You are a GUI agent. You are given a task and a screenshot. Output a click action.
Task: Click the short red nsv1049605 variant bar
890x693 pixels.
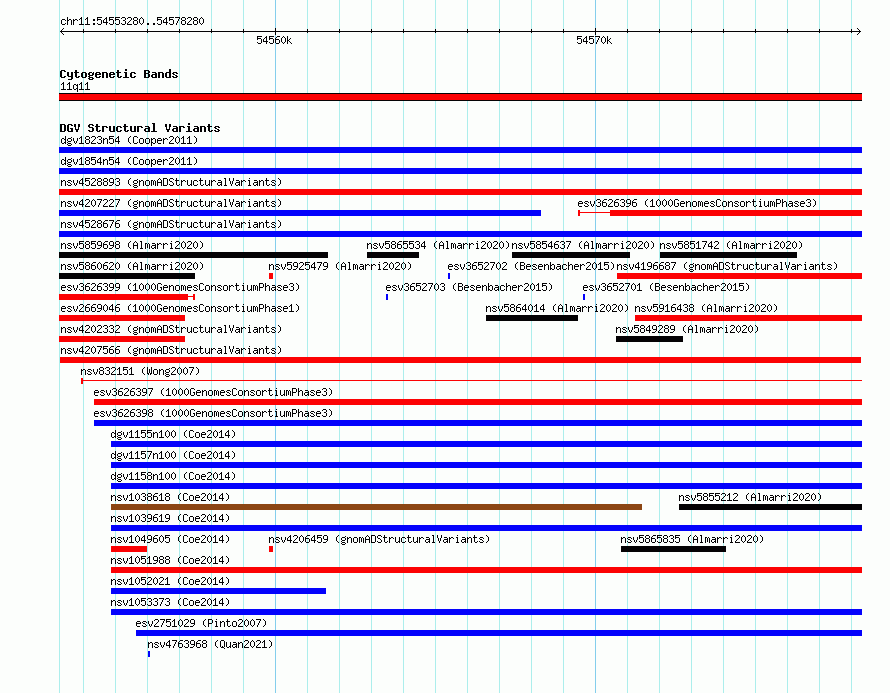tap(129, 549)
